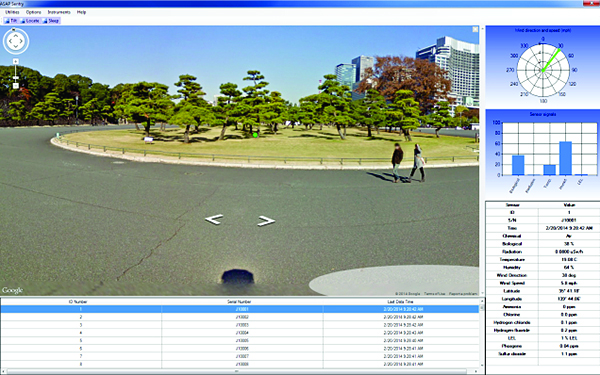Screen dimensions: 600x375
Task: Close the street view panel
Action: 475,29
